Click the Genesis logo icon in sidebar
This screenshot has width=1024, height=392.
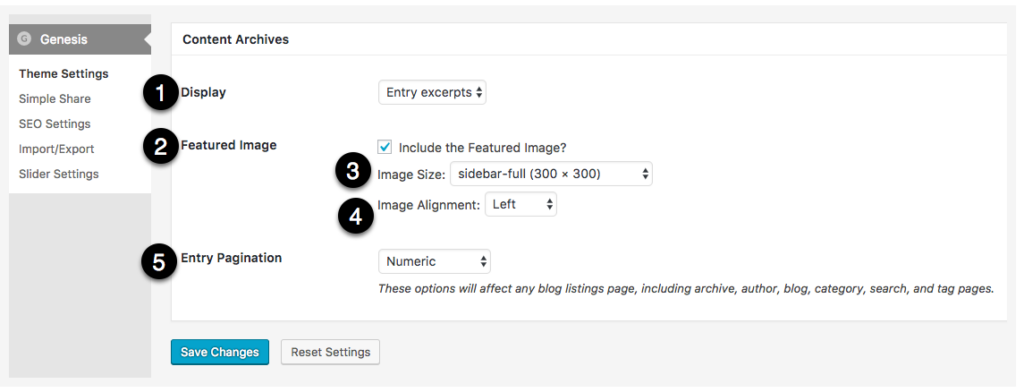25,39
